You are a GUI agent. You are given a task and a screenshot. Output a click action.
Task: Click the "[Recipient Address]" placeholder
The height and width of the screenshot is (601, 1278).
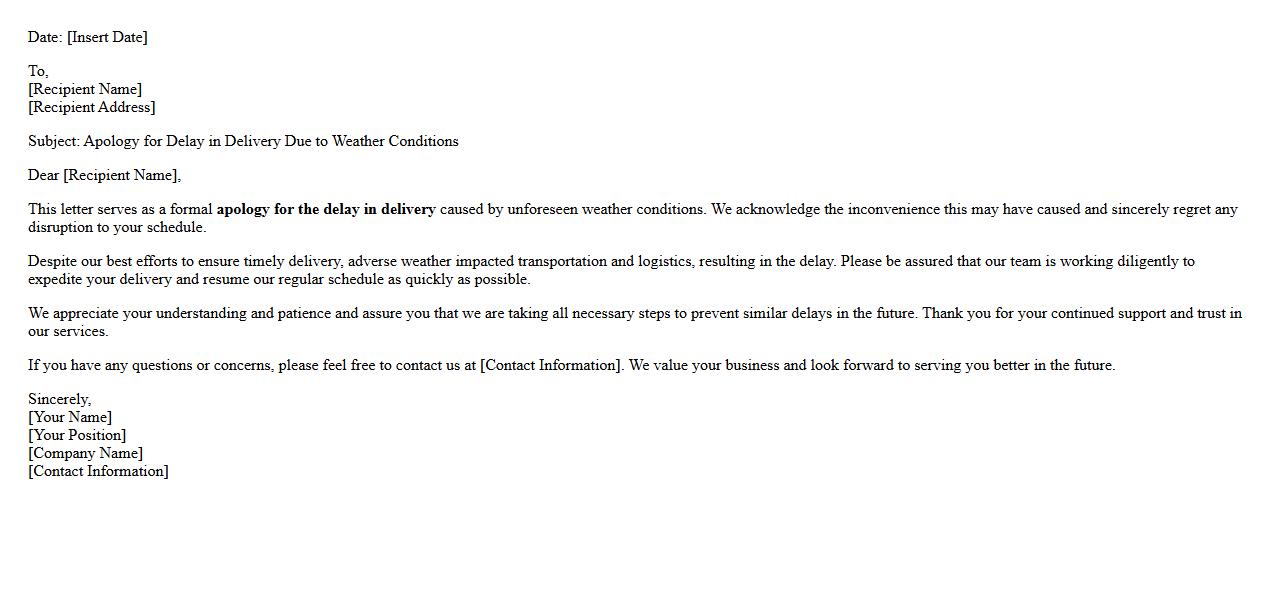pos(92,107)
